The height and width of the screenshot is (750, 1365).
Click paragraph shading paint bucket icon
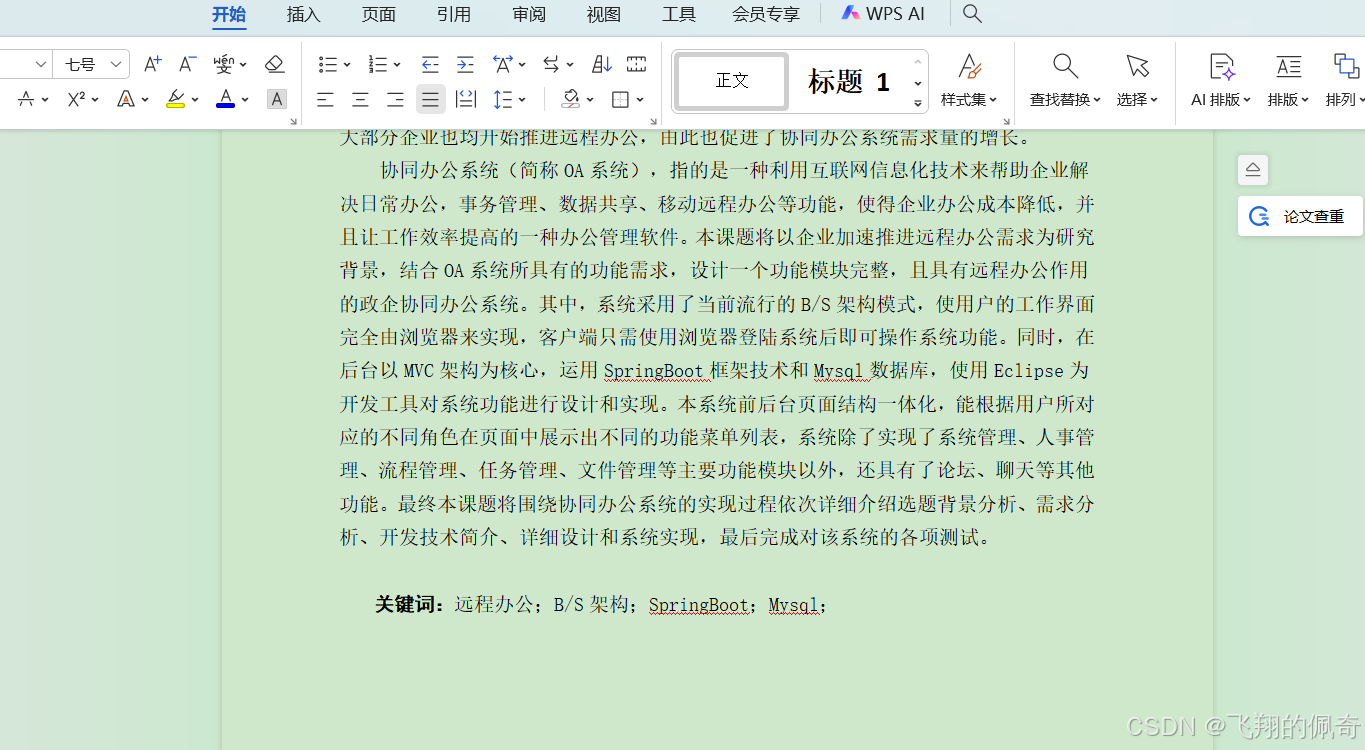tap(571, 99)
